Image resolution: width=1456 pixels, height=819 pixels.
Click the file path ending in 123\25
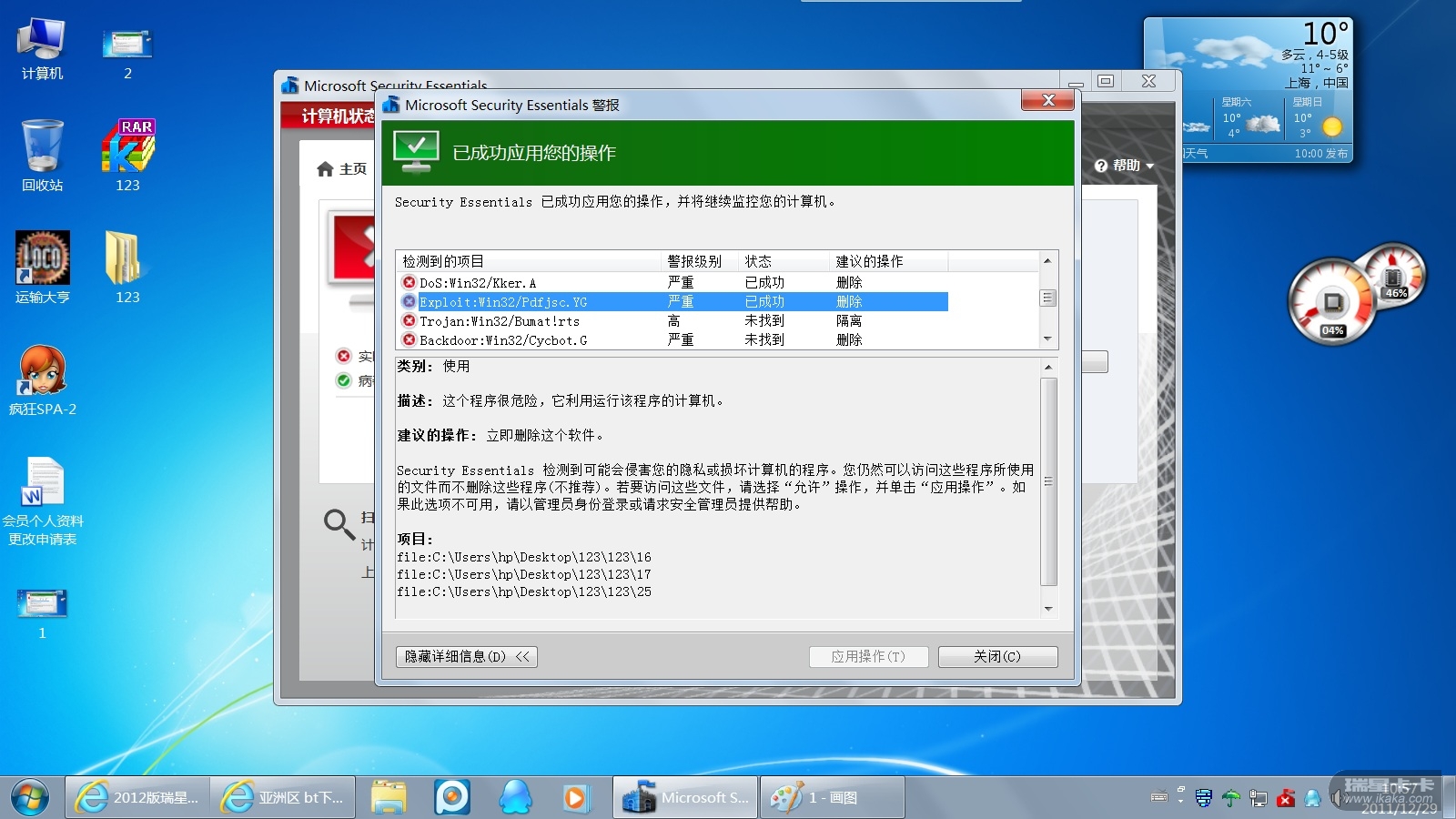[x=524, y=591]
